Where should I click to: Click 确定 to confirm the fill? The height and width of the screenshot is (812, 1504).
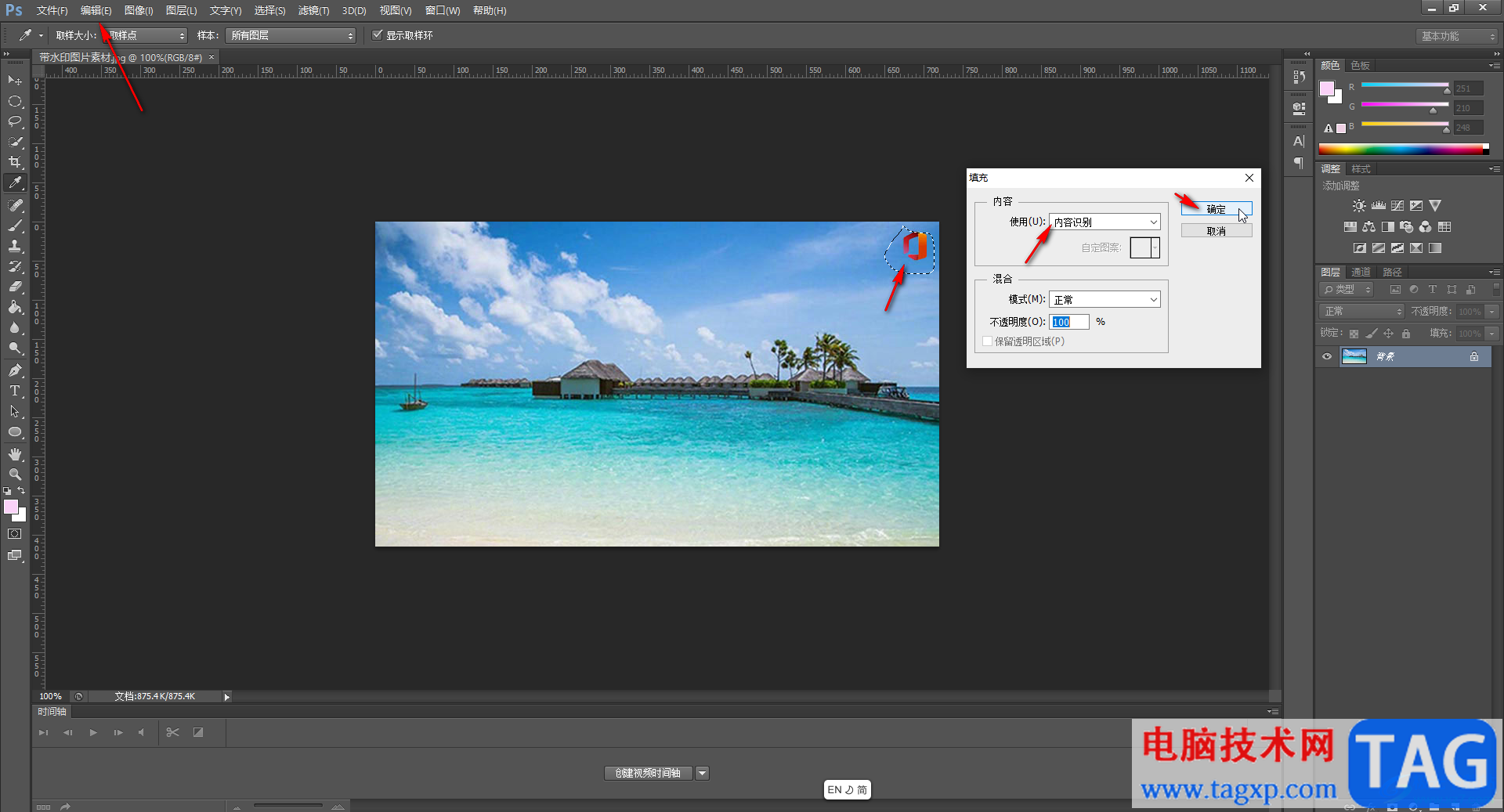click(x=1216, y=209)
